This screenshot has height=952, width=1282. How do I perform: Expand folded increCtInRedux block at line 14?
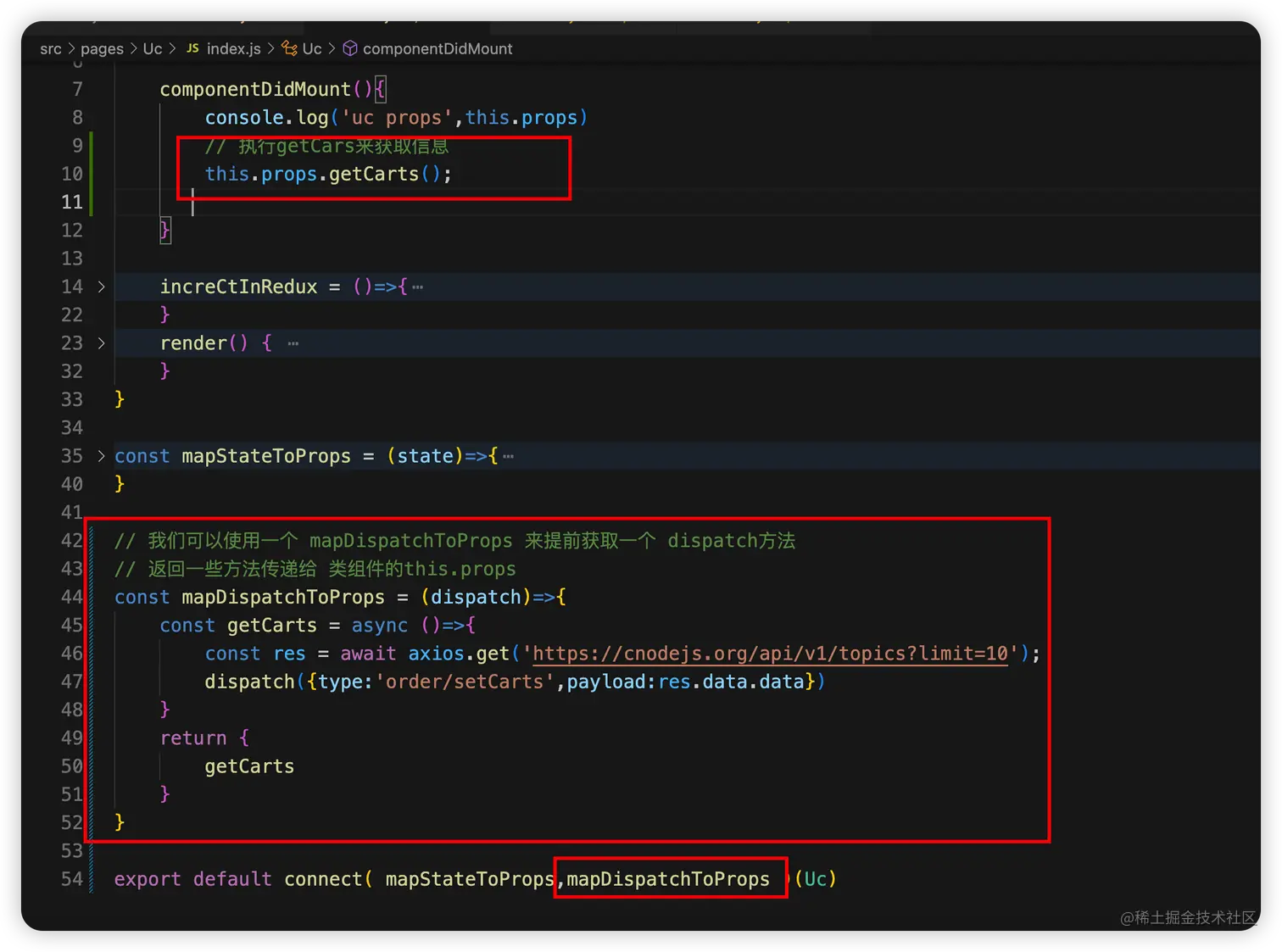click(x=101, y=287)
